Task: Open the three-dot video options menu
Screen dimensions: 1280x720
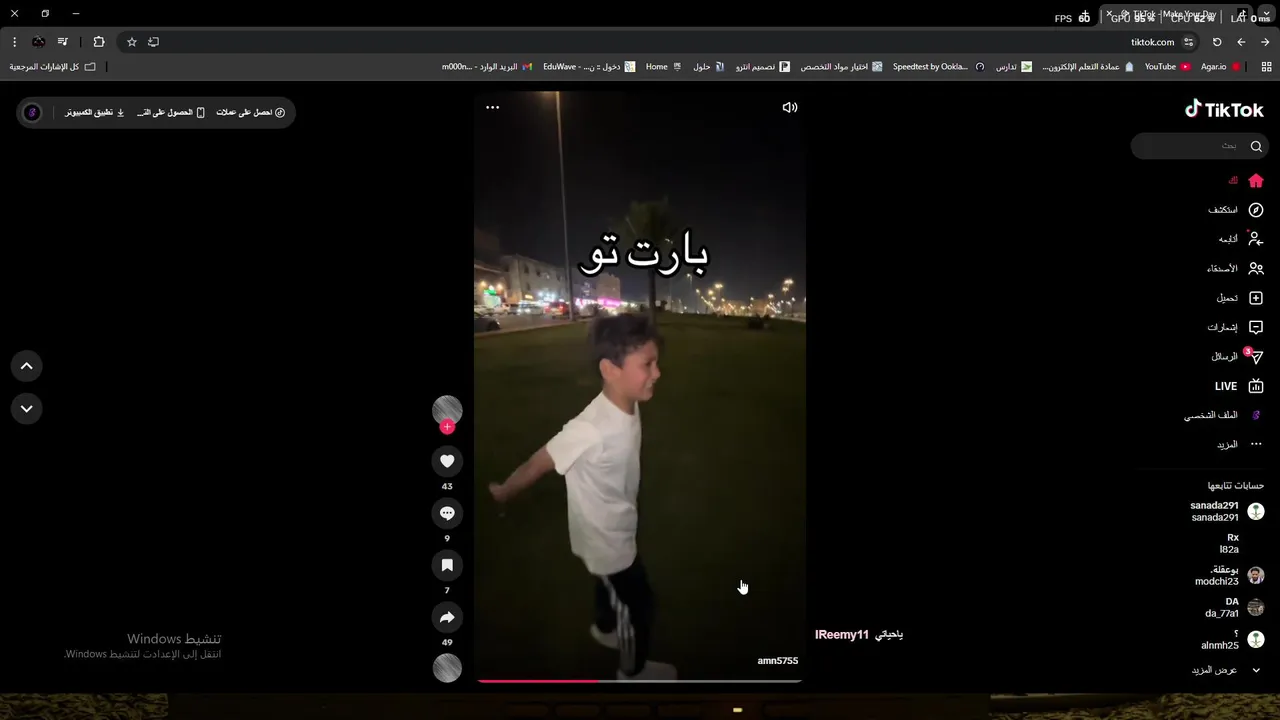Action: (x=492, y=107)
